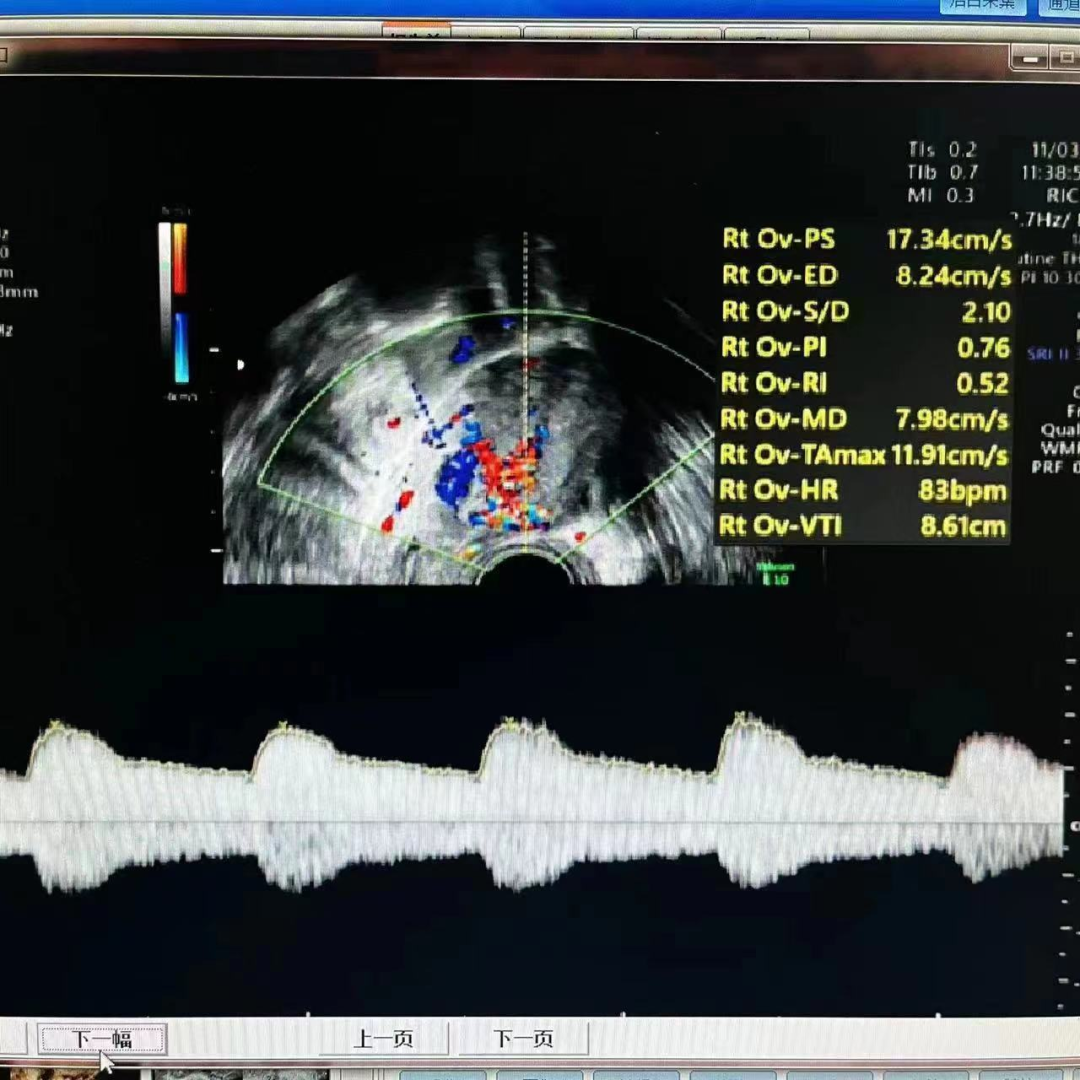Maximize the ultrasound viewer window

[1062, 59]
